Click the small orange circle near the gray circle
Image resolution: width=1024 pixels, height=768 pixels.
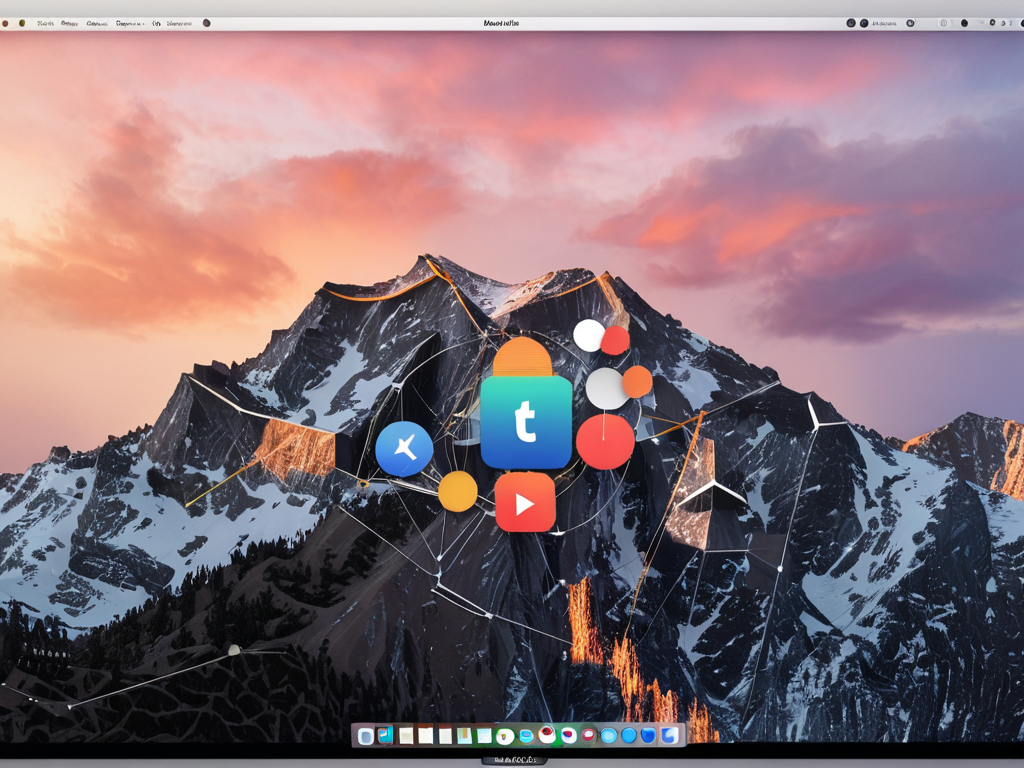637,381
